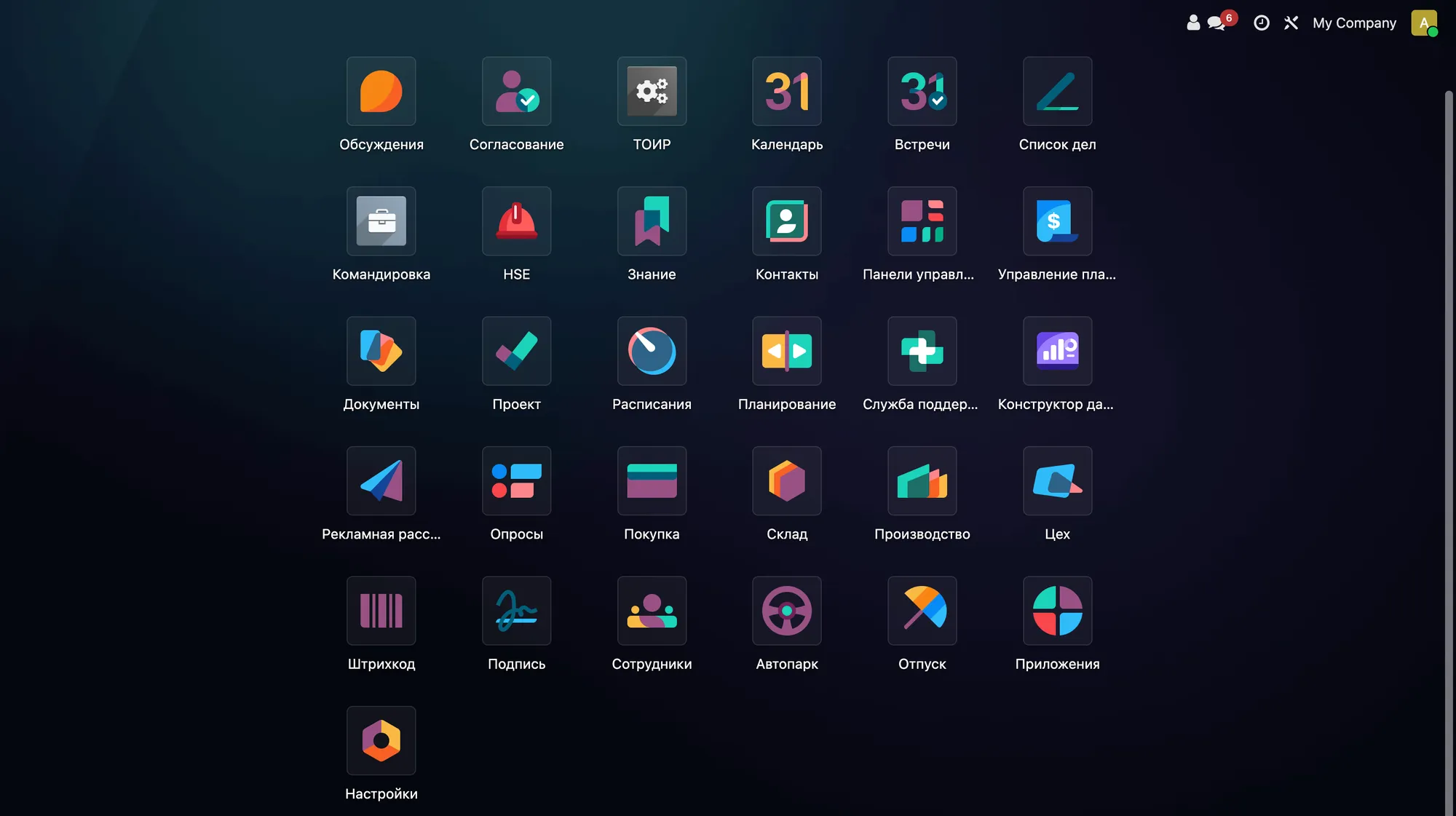1456x816 pixels.
Task: Open the Расписания app
Action: [652, 351]
